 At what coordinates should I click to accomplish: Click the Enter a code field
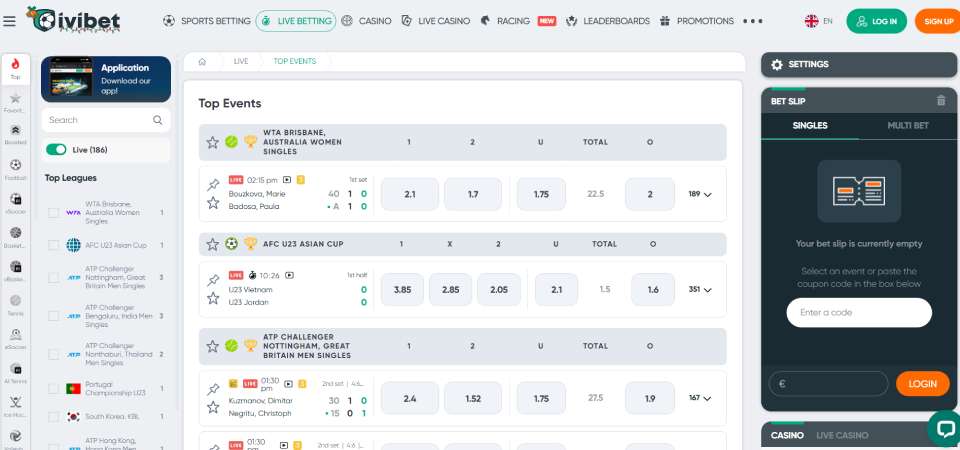pyautogui.click(x=858, y=313)
